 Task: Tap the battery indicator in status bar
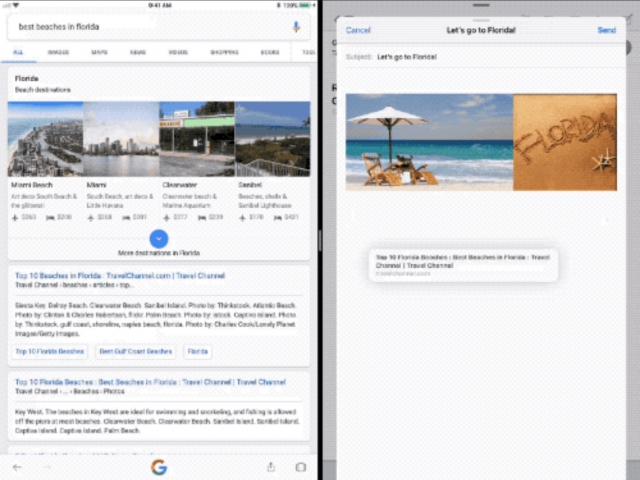(x=304, y=5)
